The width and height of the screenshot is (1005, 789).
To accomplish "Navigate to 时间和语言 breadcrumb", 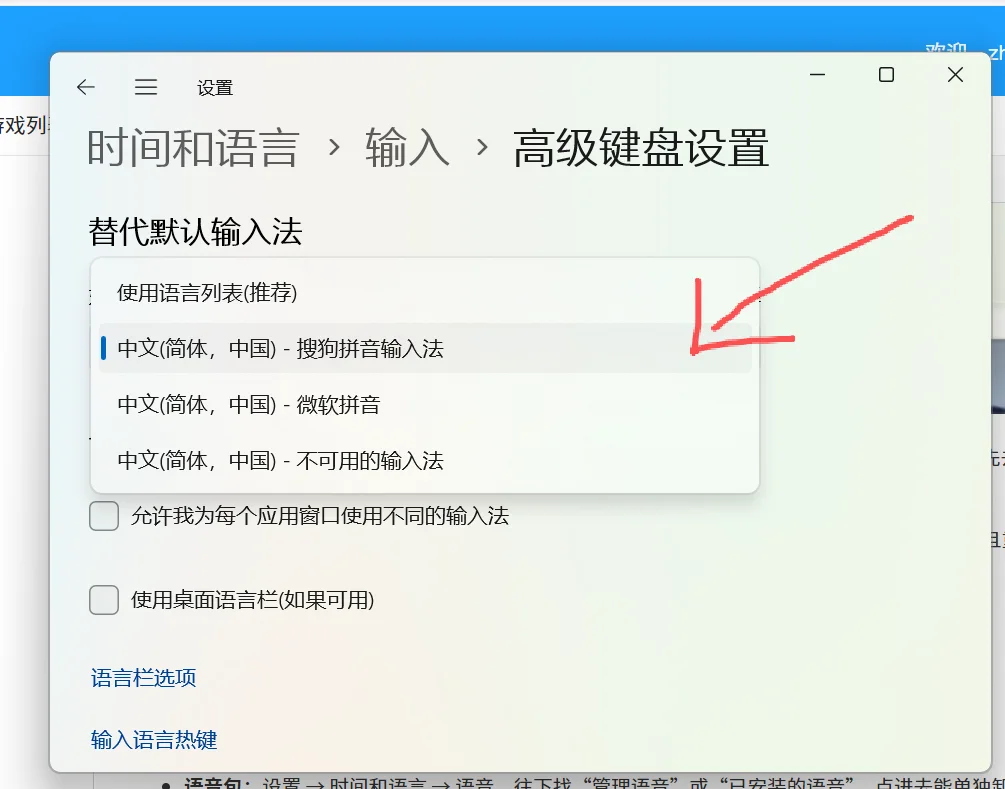I will tap(194, 148).
